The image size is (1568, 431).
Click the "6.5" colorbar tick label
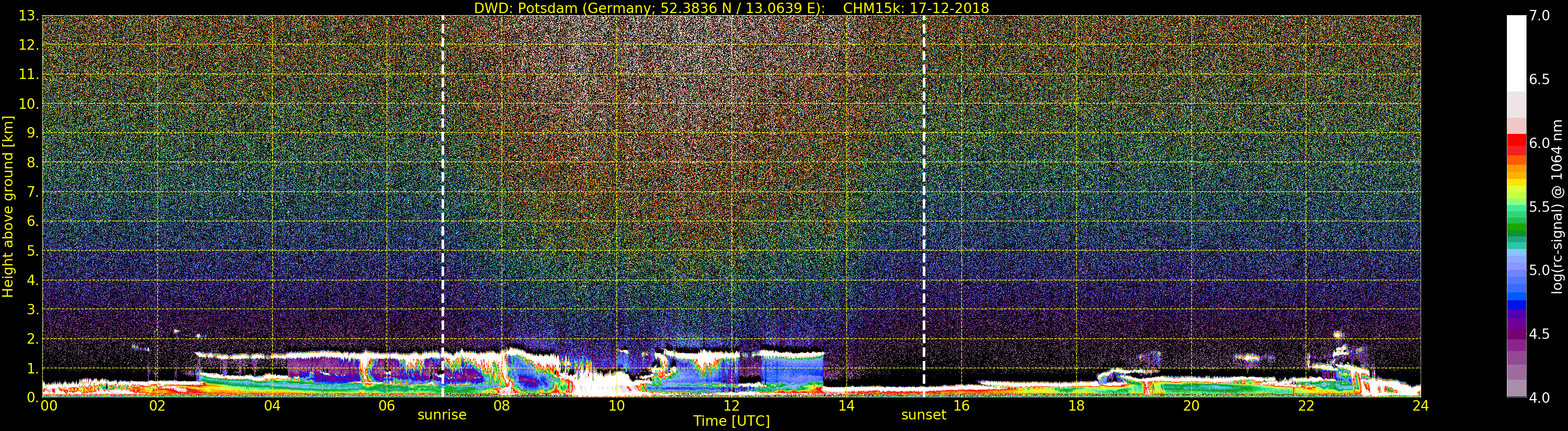[1539, 80]
